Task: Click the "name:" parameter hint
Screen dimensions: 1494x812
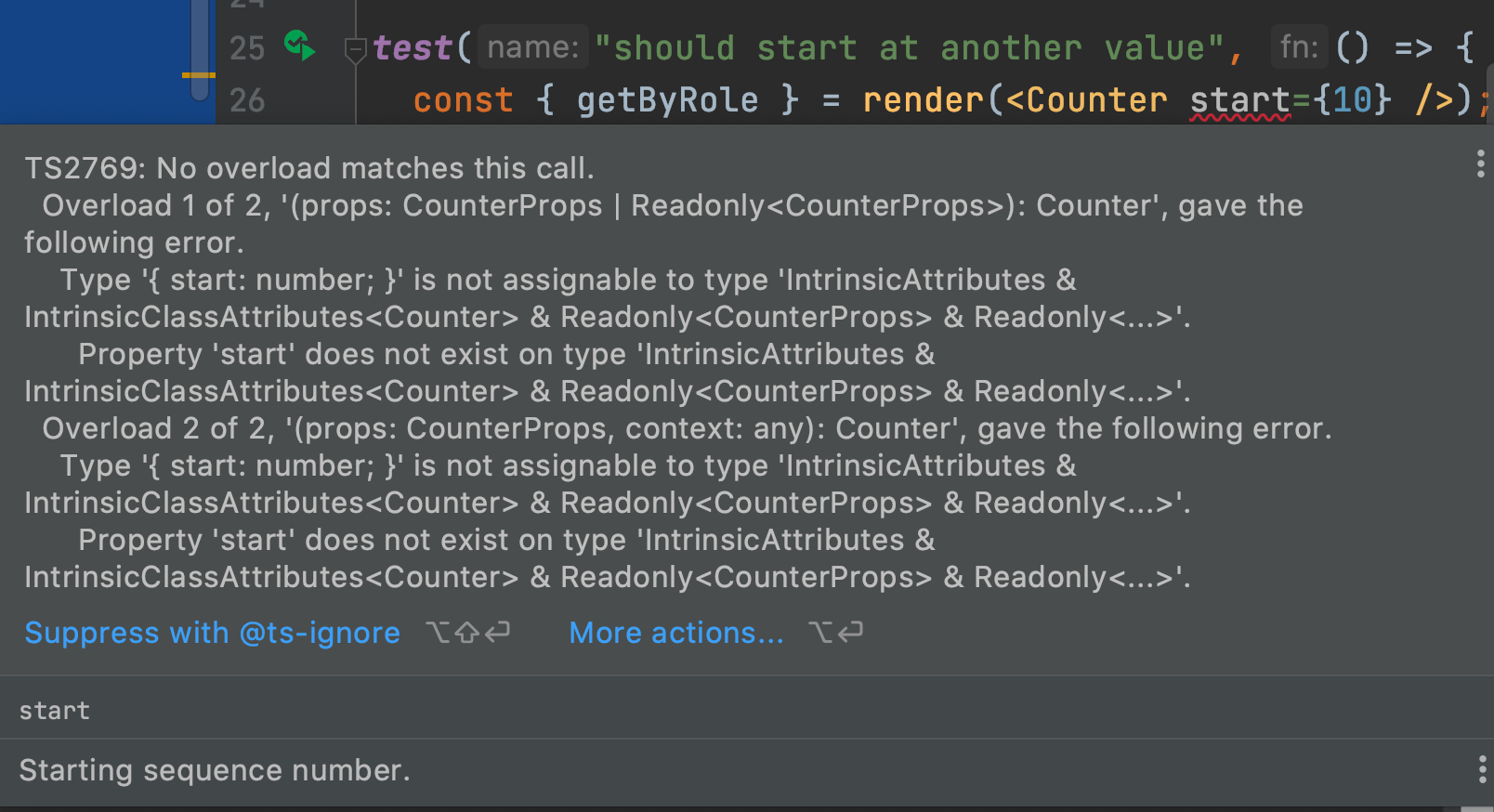Action: tap(533, 47)
